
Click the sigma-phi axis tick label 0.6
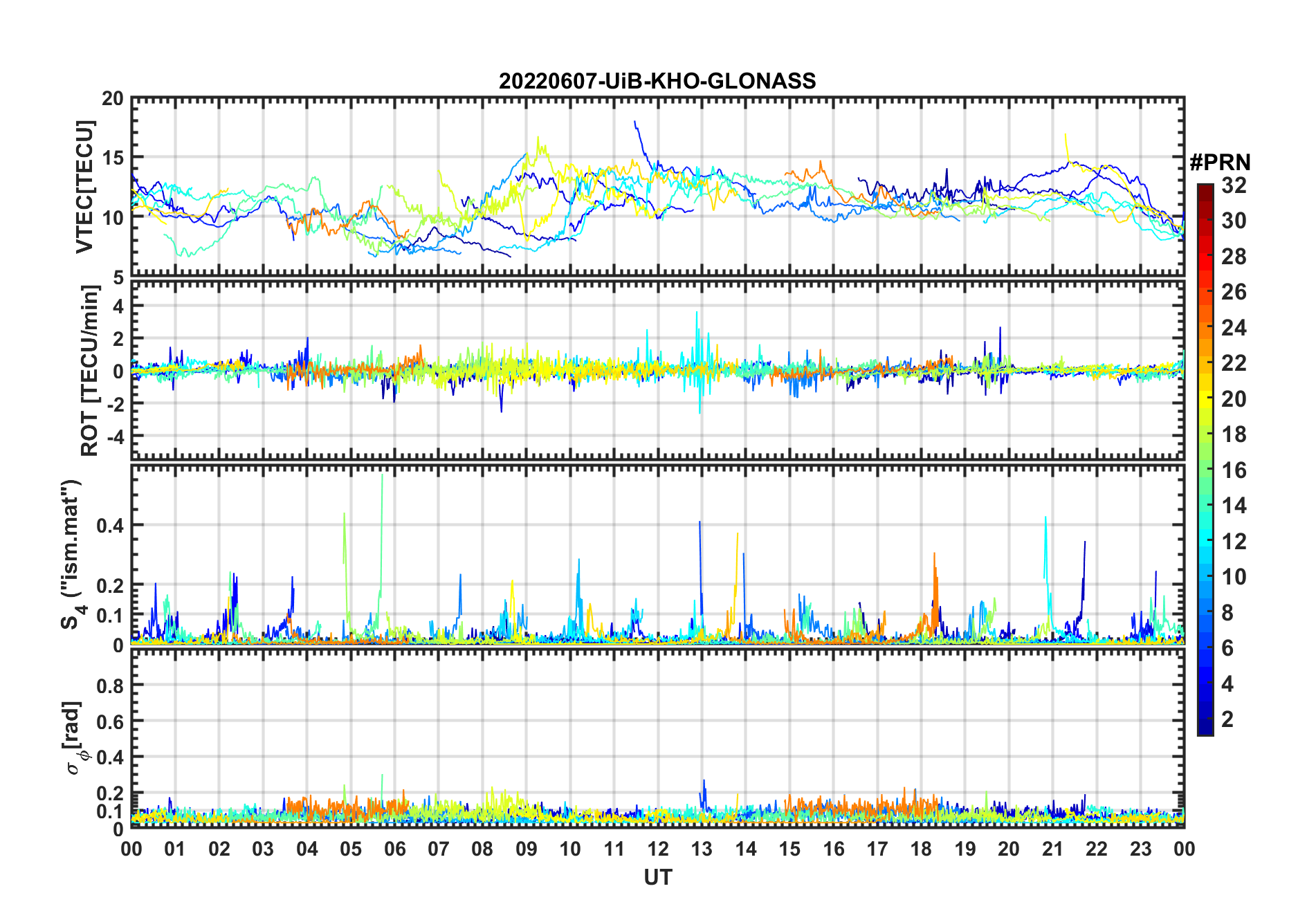point(110,721)
